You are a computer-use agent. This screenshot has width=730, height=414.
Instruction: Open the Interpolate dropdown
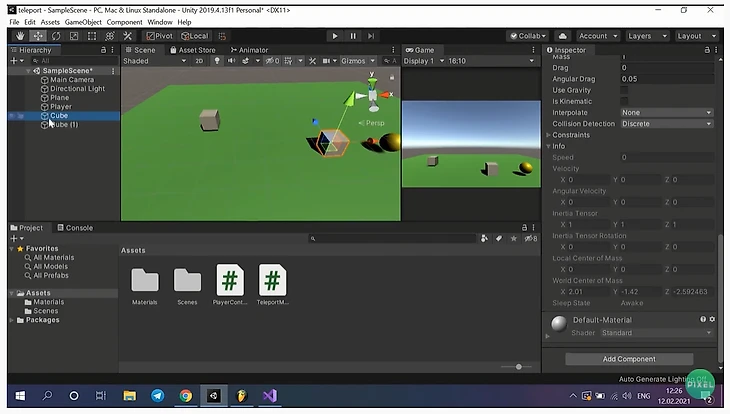666,112
